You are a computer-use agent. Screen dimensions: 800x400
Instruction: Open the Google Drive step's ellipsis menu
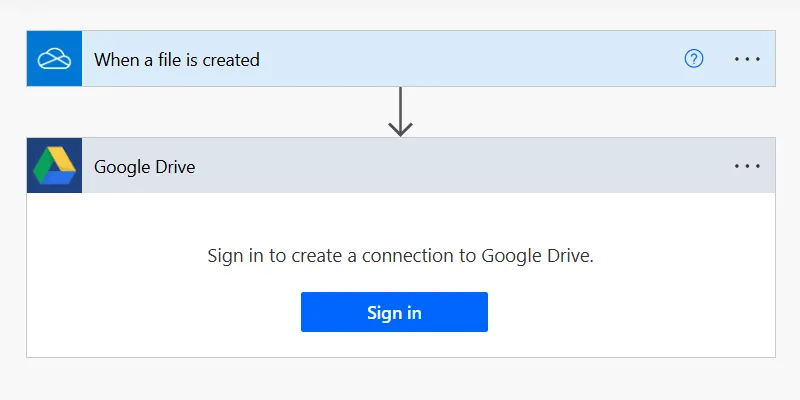tap(747, 166)
